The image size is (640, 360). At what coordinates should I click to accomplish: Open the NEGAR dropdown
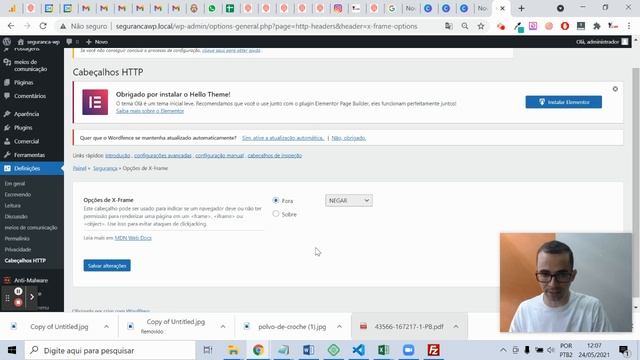click(349, 200)
